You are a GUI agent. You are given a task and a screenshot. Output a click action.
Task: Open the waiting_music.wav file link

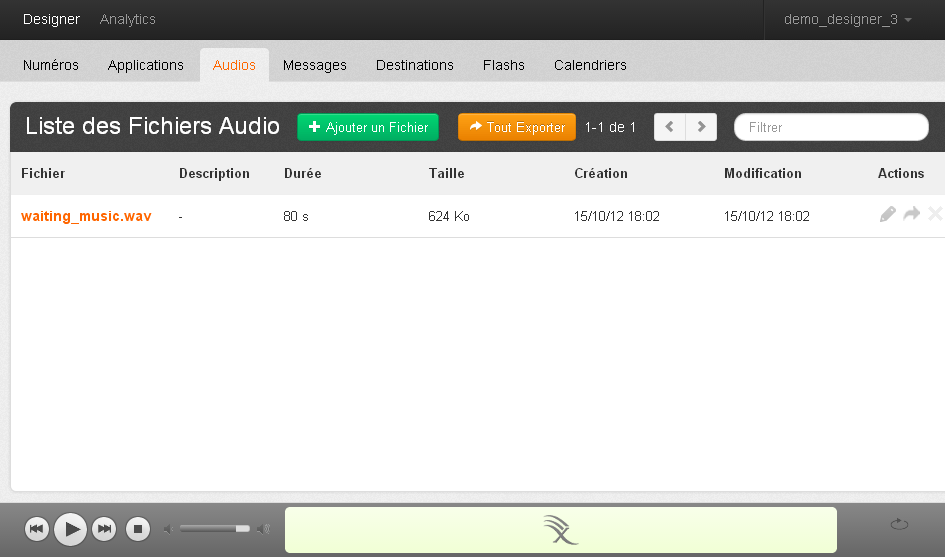click(x=86, y=216)
